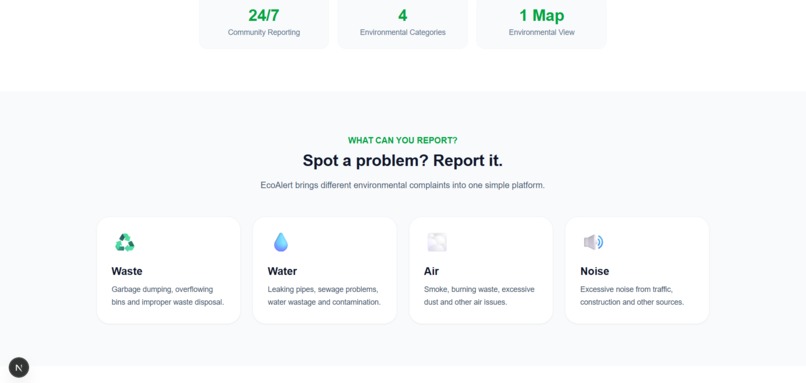Image resolution: width=806 pixels, height=383 pixels.
Task: Click the Air category icon
Action: coord(437,242)
